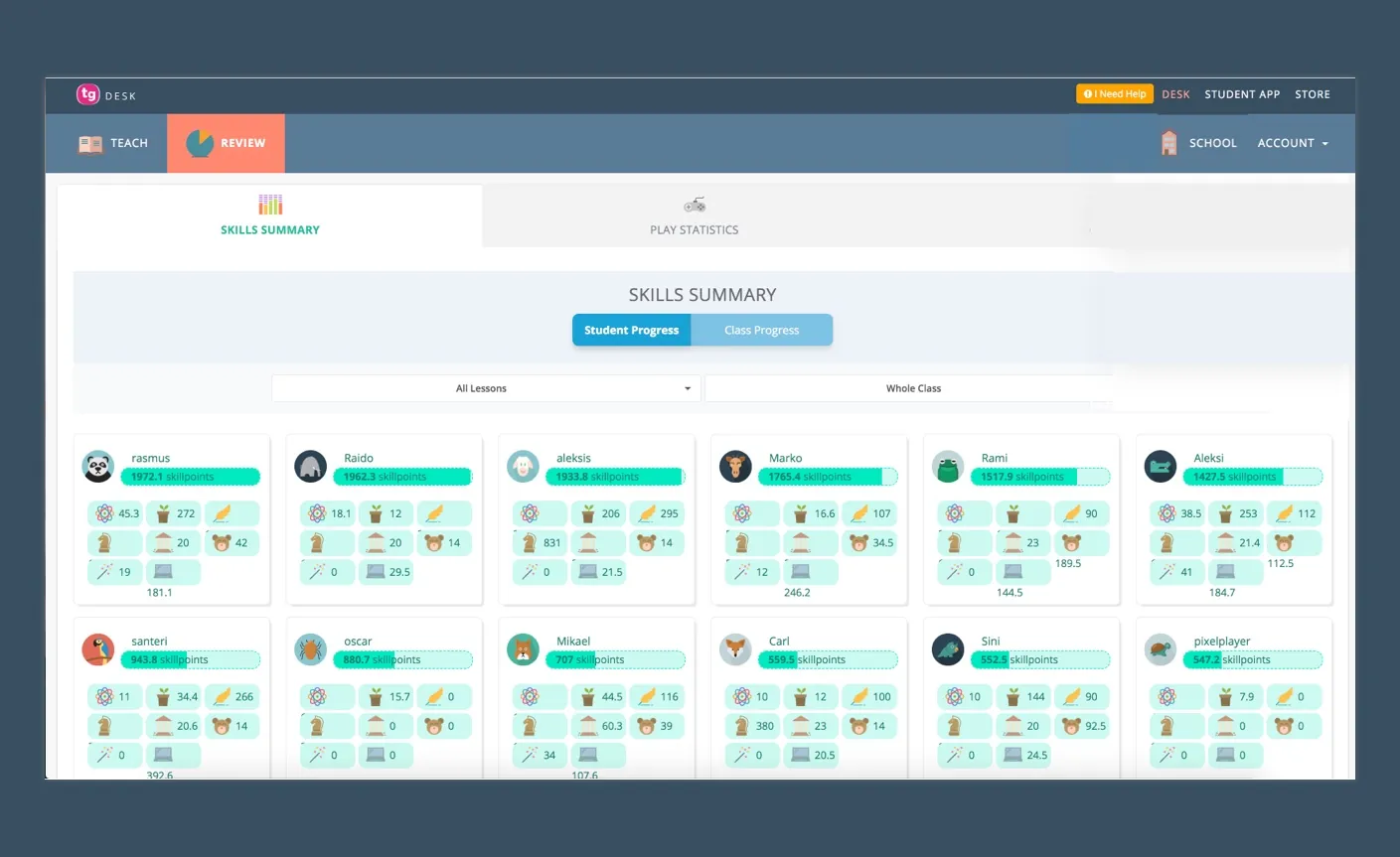This screenshot has width=1400, height=857.
Task: Click the Skills Summary heading text
Action: [702, 295]
